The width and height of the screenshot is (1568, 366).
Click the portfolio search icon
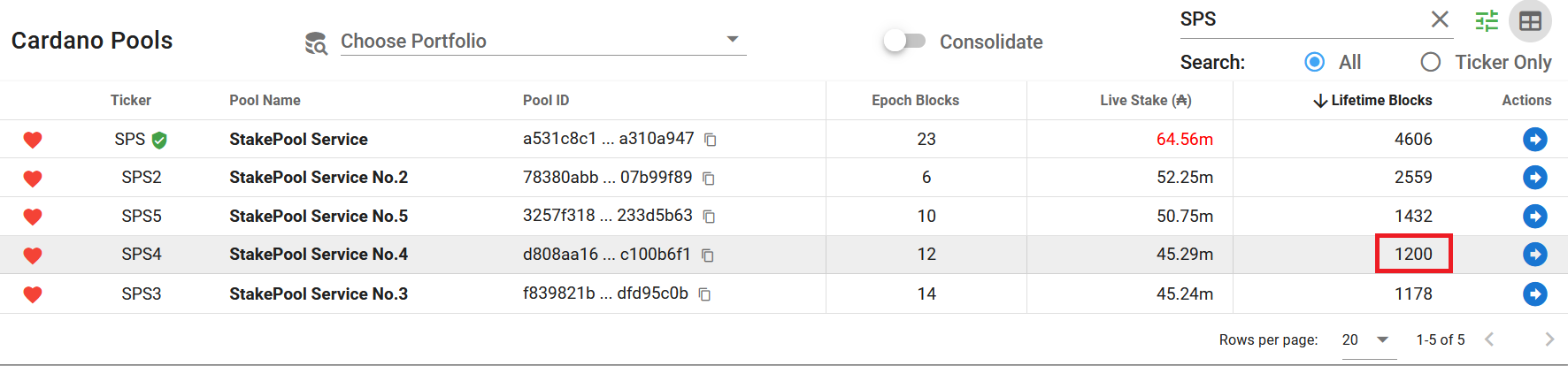pos(316,42)
